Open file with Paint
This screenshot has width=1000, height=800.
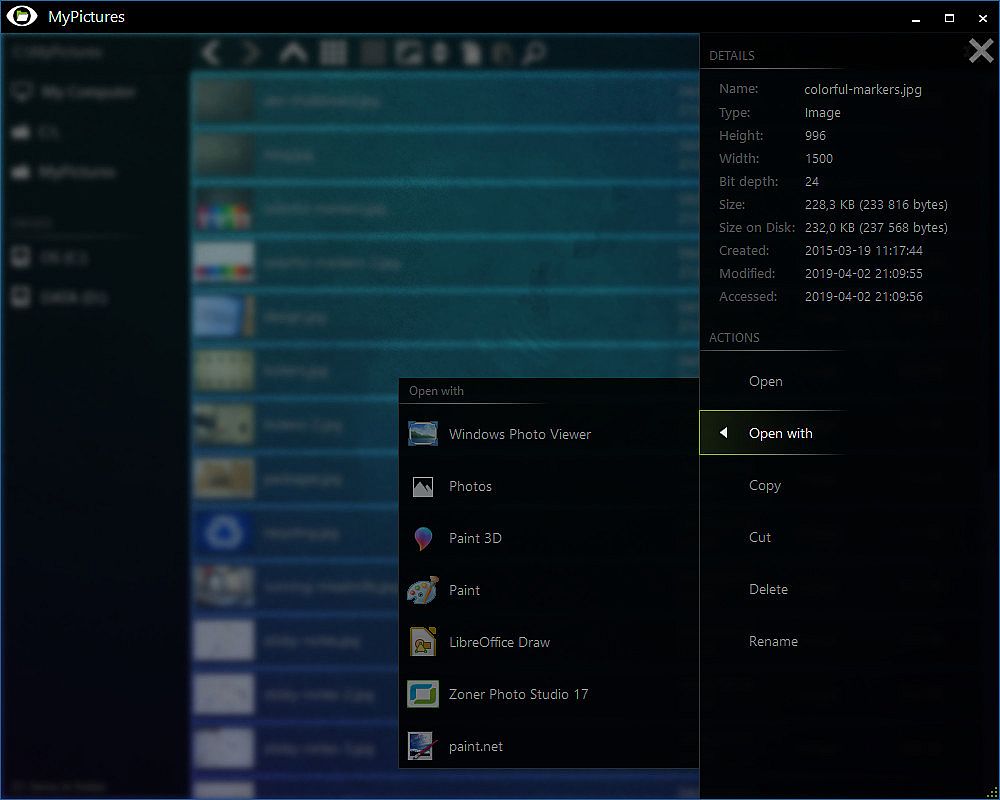point(548,590)
